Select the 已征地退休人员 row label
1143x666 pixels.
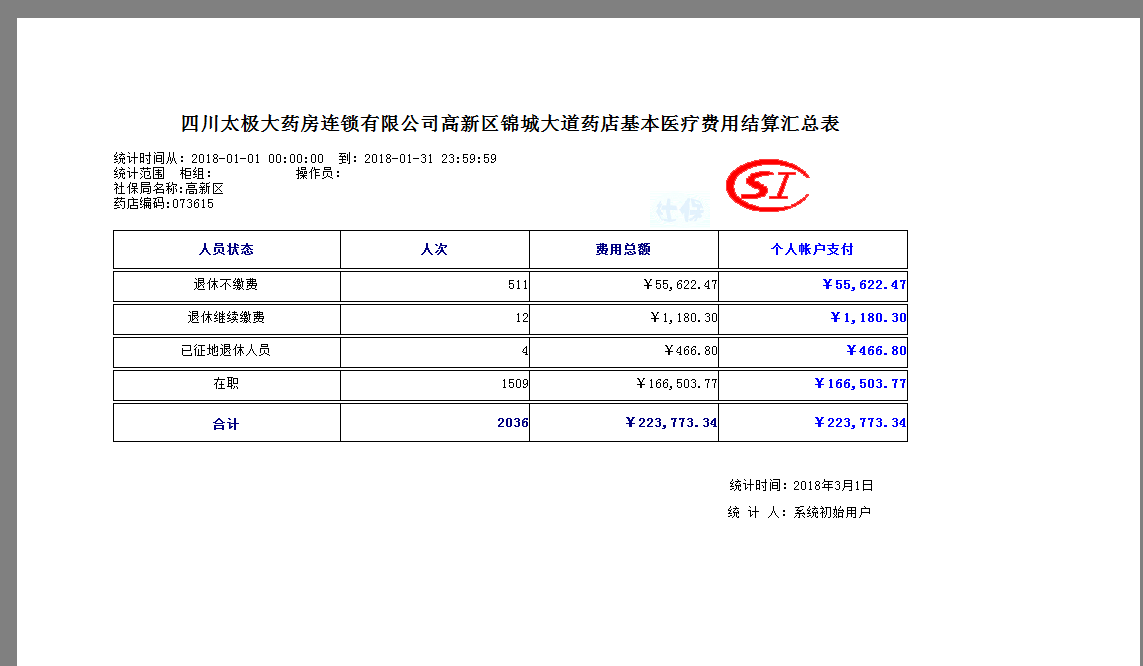226,350
